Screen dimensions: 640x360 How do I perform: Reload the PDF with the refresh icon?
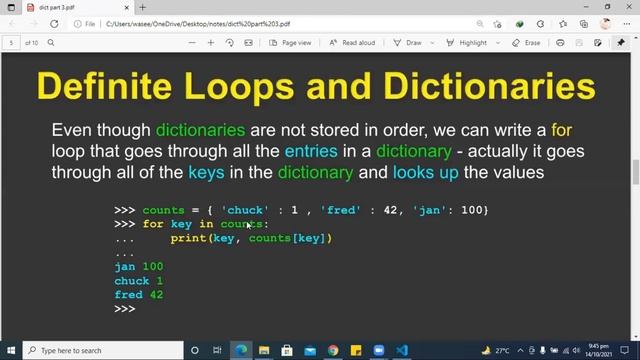tap(54, 24)
